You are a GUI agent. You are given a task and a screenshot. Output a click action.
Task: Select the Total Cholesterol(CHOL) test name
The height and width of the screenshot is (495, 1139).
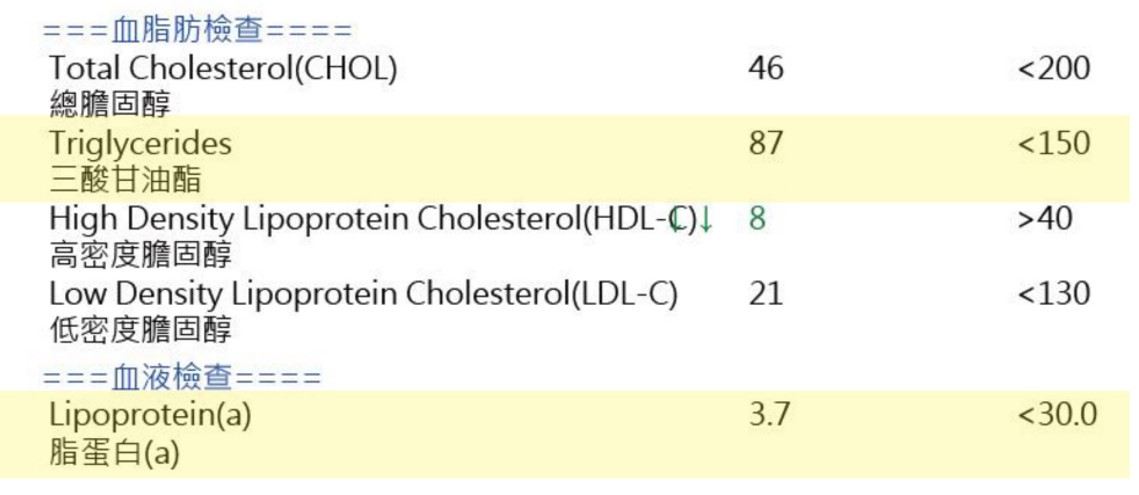[x=223, y=69]
